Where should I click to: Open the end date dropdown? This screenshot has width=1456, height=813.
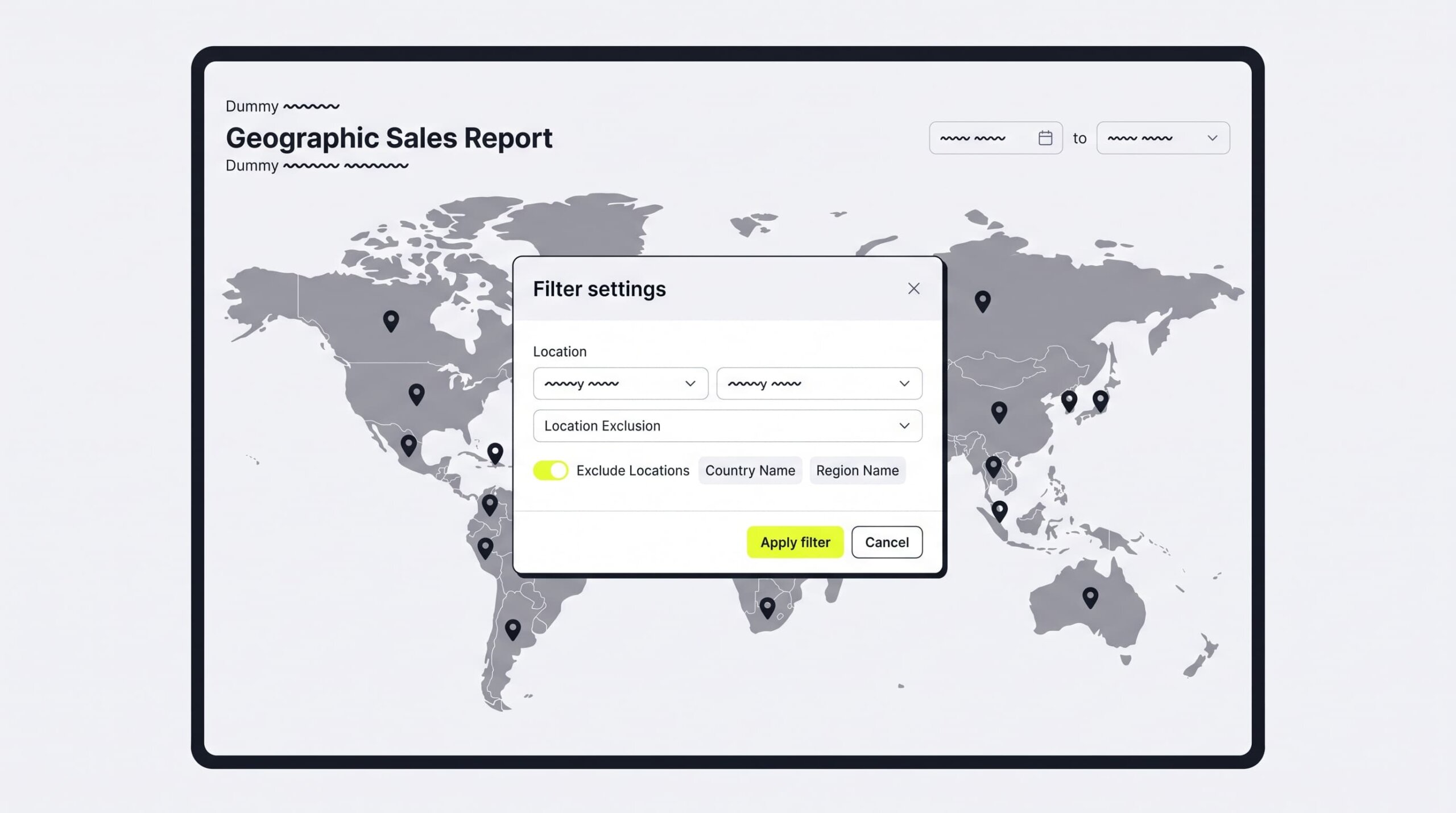(1163, 138)
